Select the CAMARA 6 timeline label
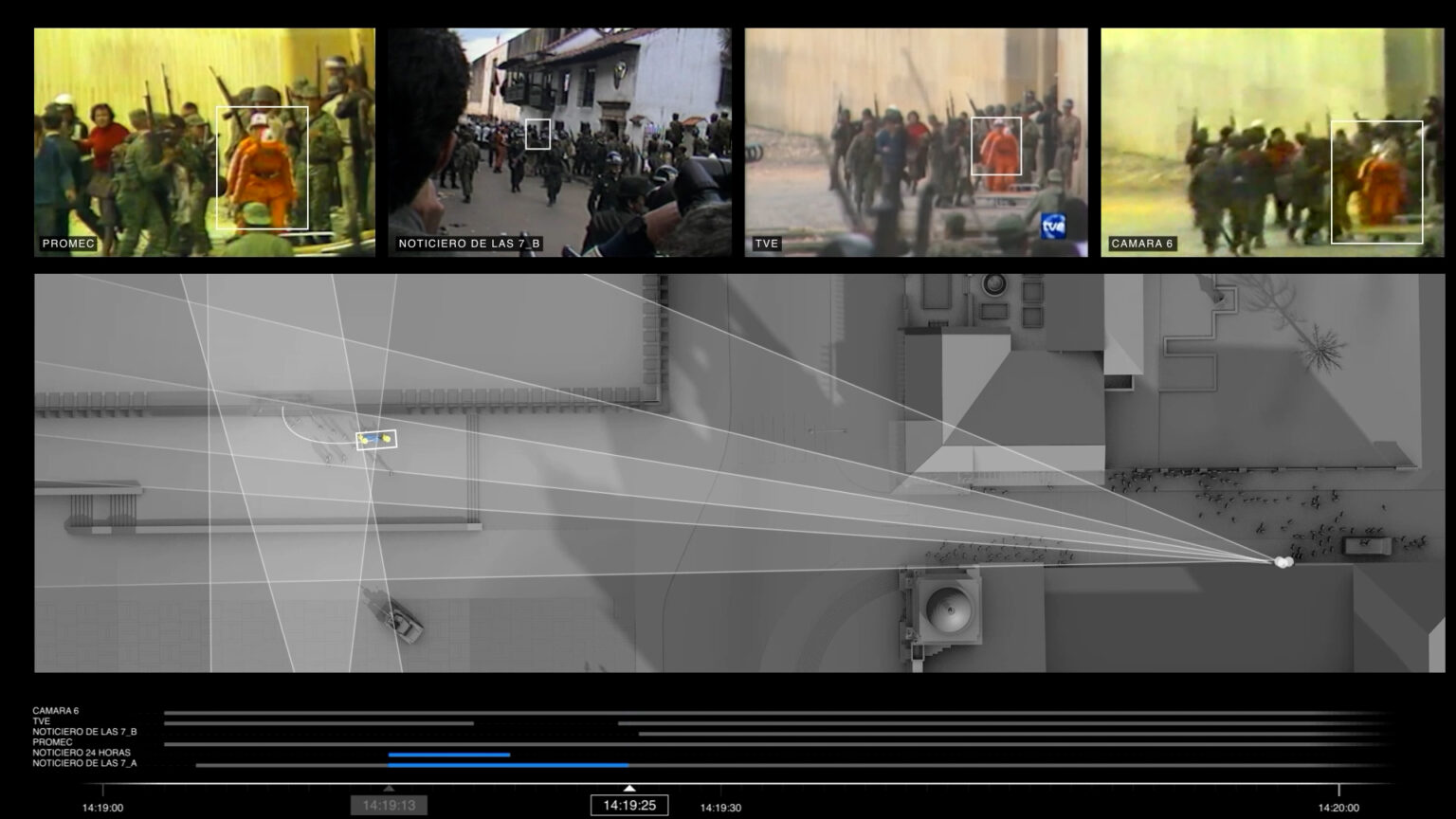Viewport: 1456px width, 819px height. (x=56, y=711)
